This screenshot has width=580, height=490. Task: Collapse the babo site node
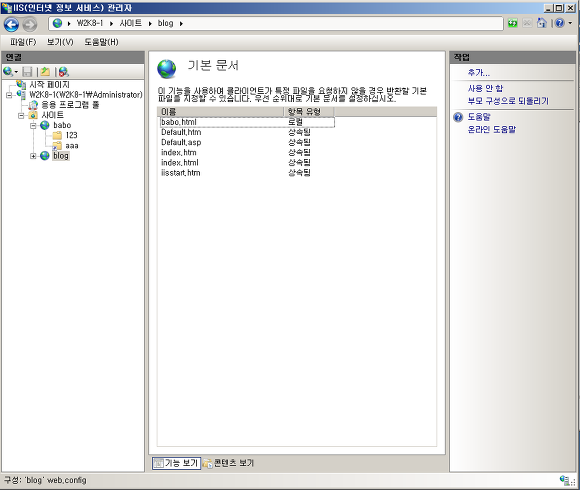[33, 126]
